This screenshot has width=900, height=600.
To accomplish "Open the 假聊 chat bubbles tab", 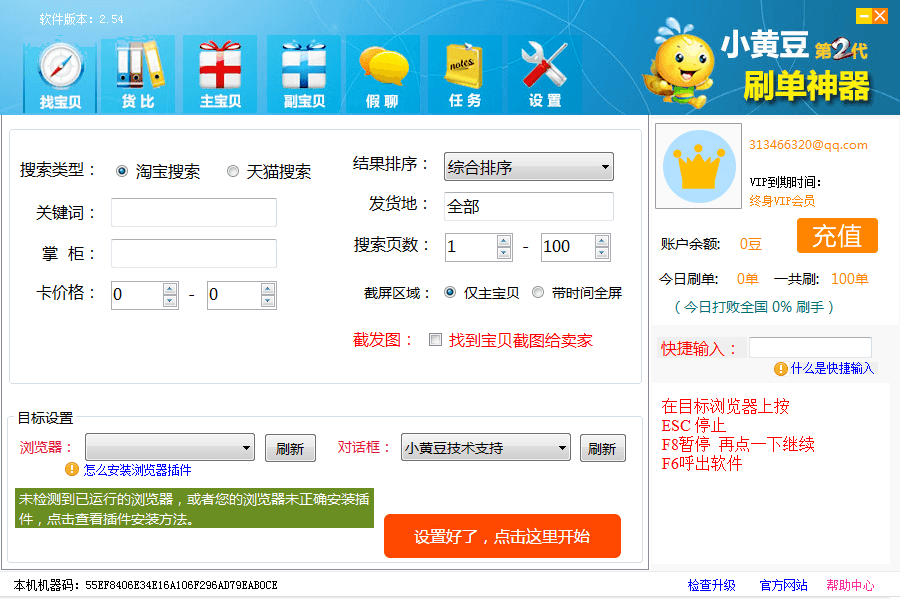I will point(383,75).
